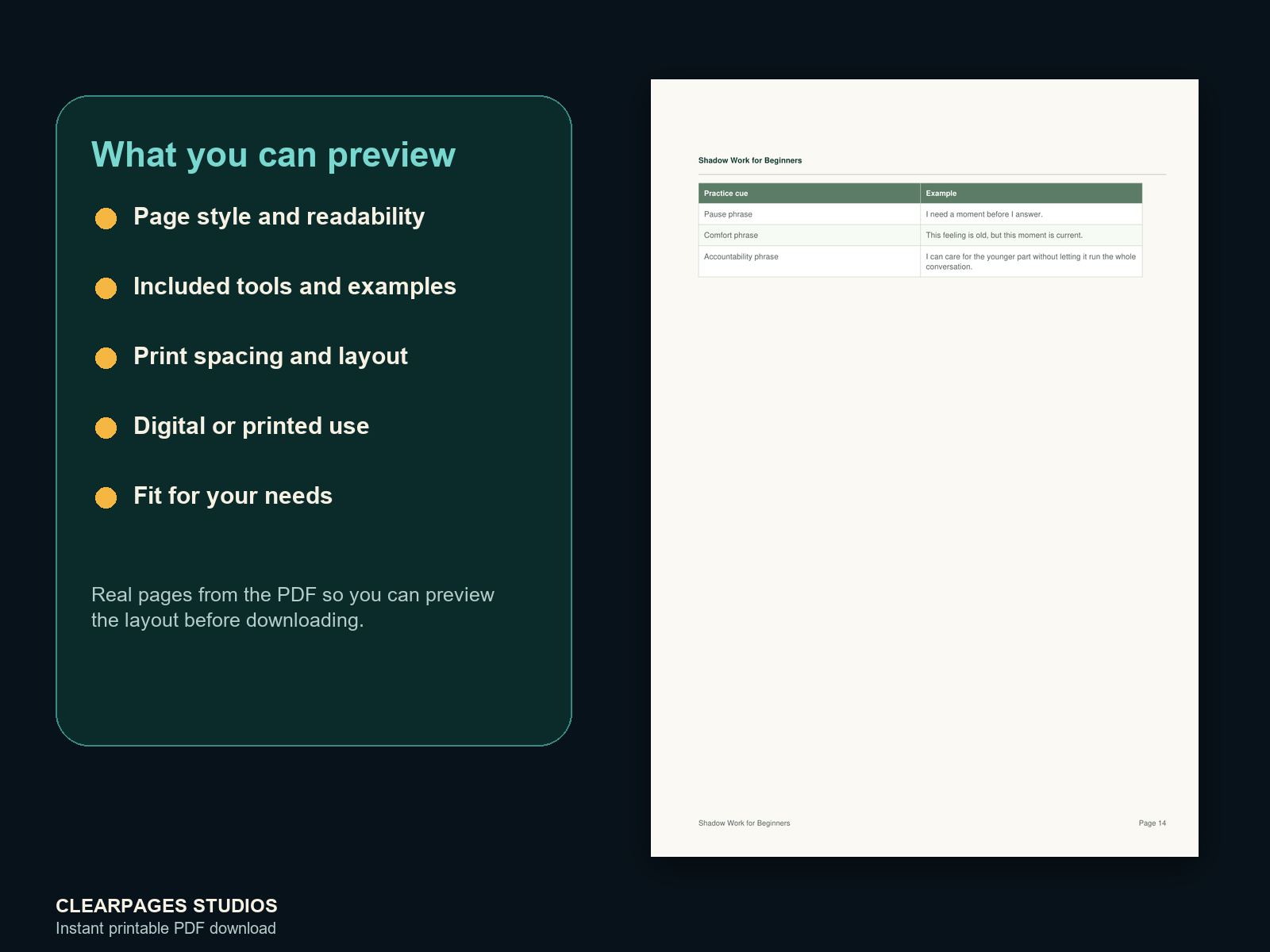This screenshot has height=952, width=1270.
Task: Click the 'Page 14' footer number
Action: click(x=1153, y=823)
